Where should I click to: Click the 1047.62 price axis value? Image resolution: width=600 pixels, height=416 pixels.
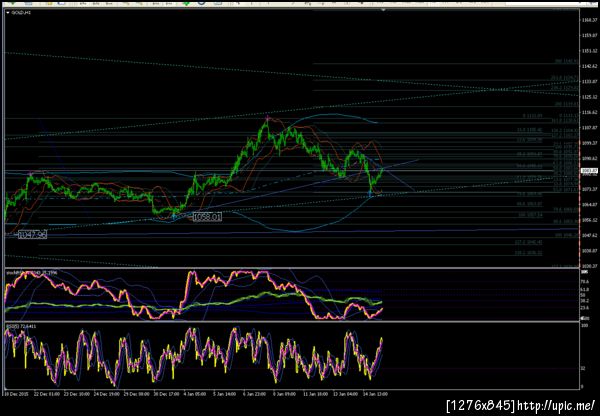point(590,235)
